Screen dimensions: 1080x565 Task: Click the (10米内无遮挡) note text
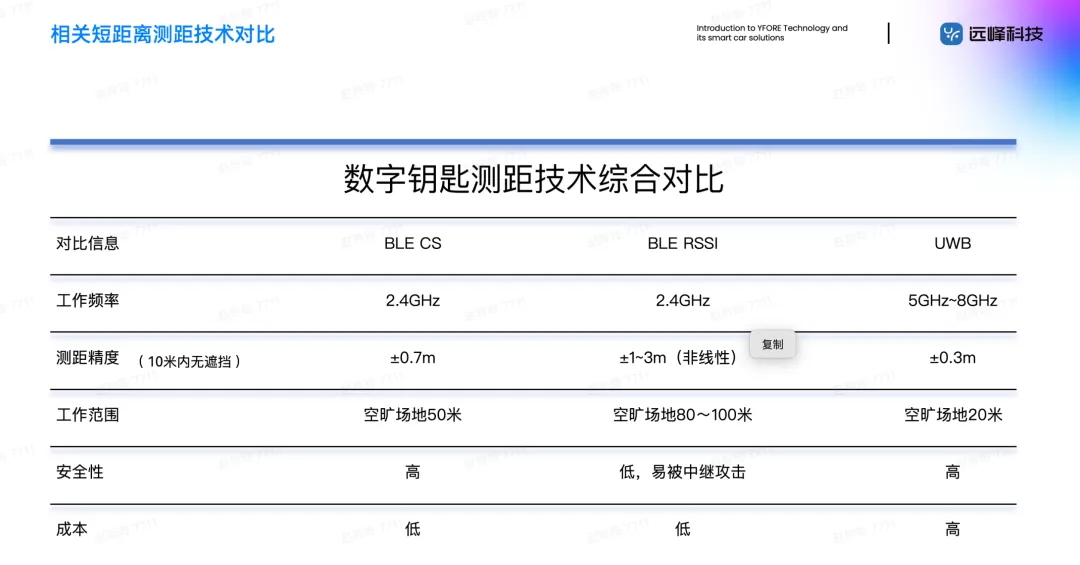tap(189, 361)
